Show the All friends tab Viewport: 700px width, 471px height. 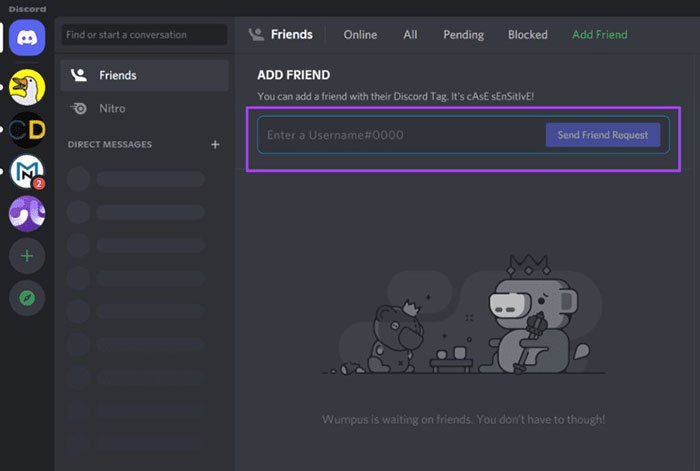coord(410,35)
